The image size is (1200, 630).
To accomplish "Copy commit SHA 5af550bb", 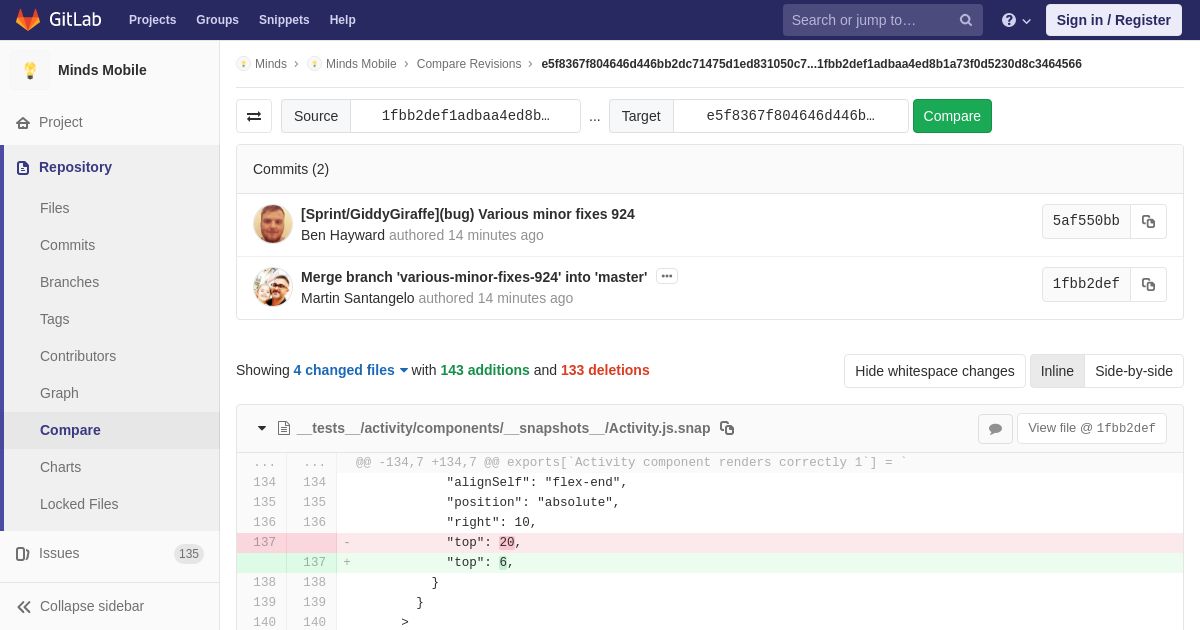I will click(x=1148, y=222).
